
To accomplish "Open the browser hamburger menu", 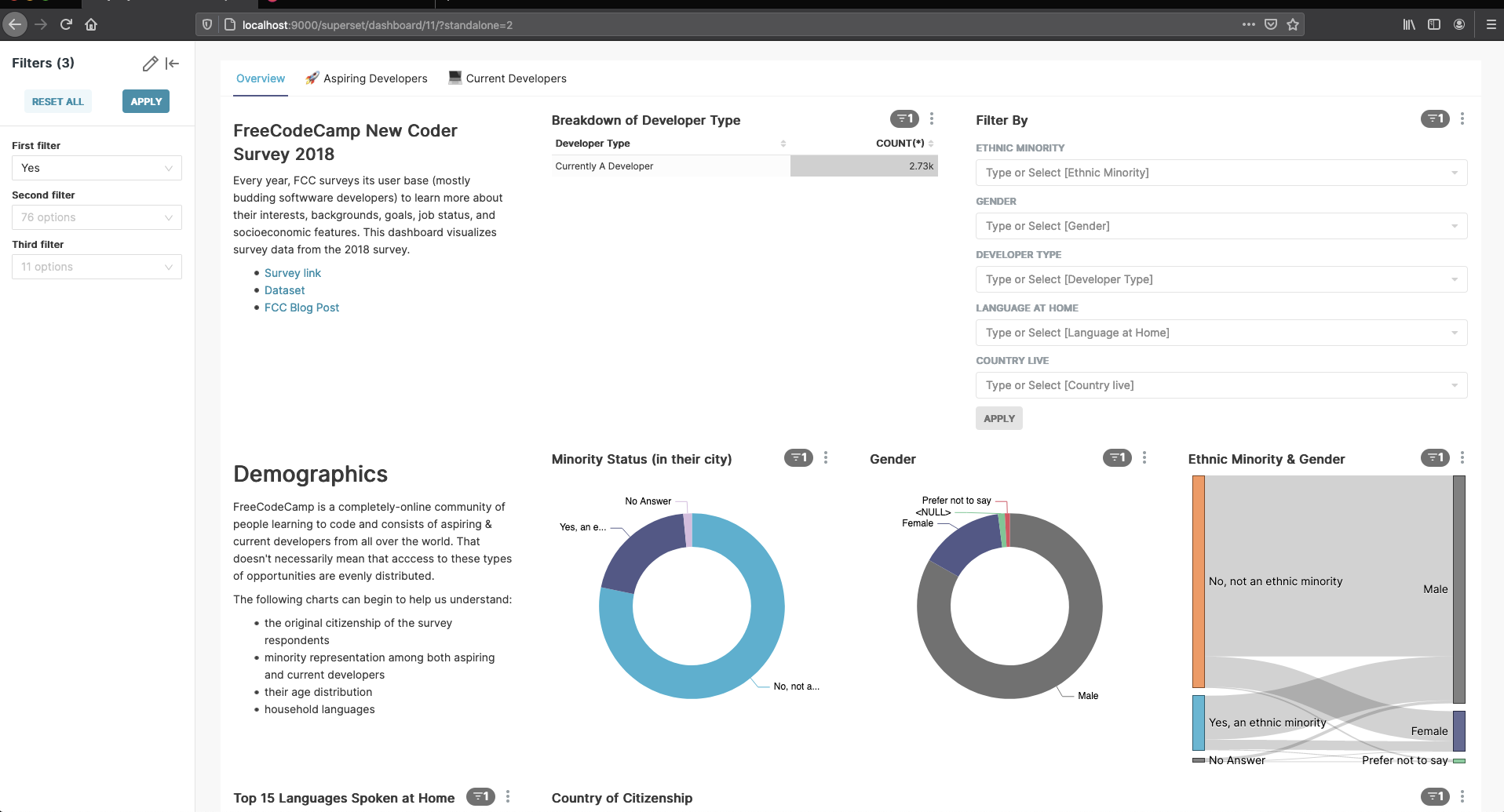I will tap(1491, 24).
